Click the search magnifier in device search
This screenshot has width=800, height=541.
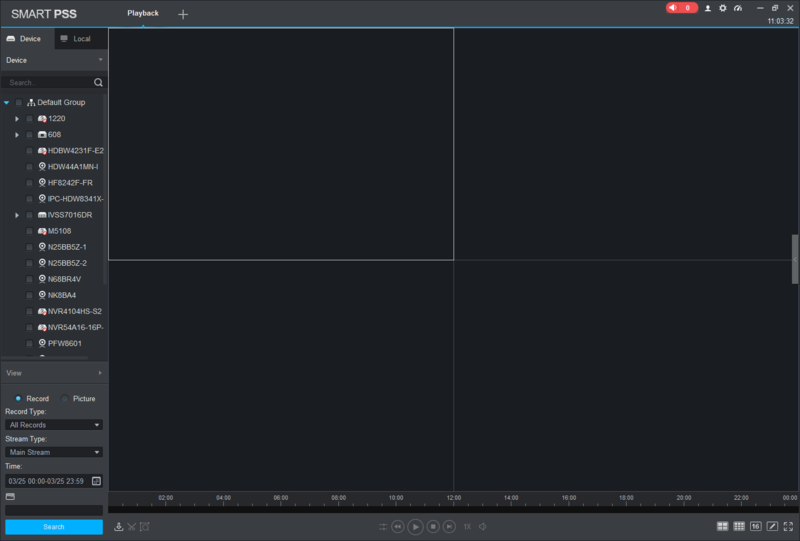tap(98, 82)
